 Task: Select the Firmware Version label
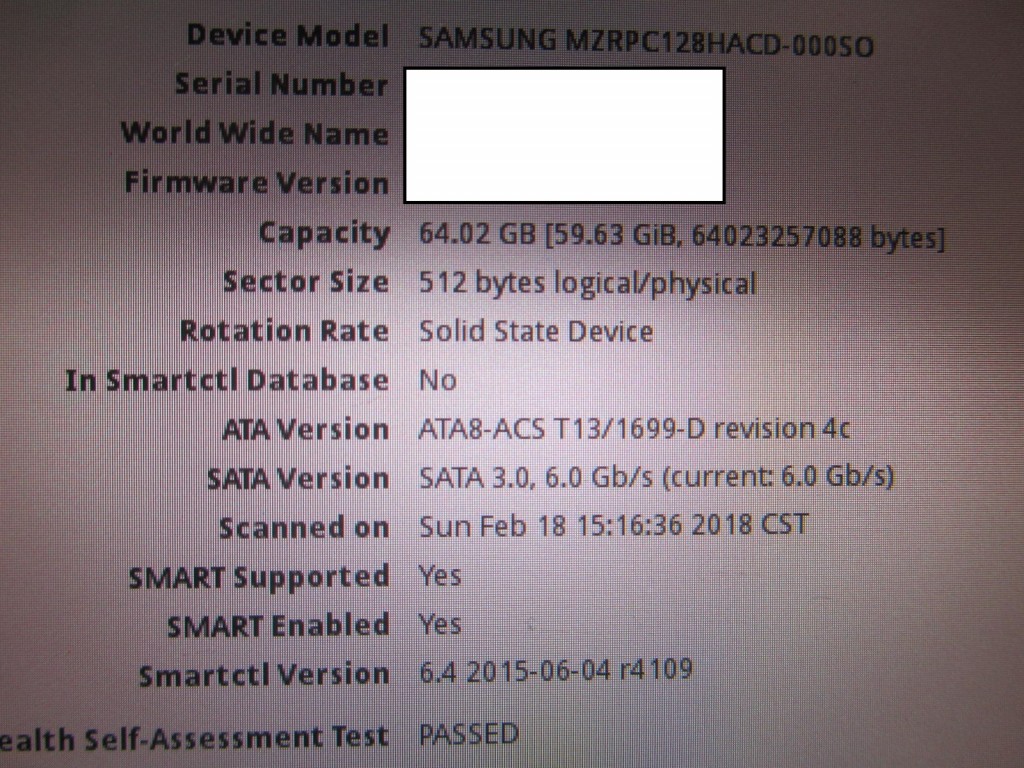257,182
